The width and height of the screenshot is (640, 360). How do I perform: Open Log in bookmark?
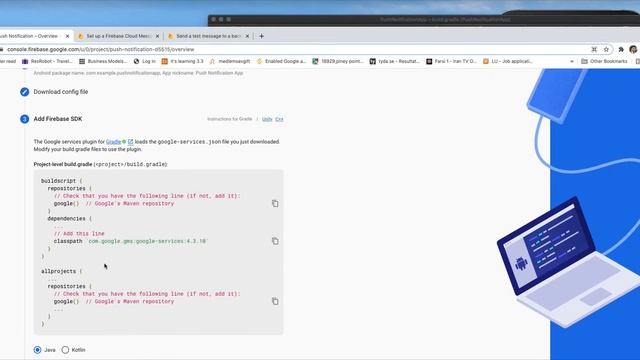tap(144, 61)
